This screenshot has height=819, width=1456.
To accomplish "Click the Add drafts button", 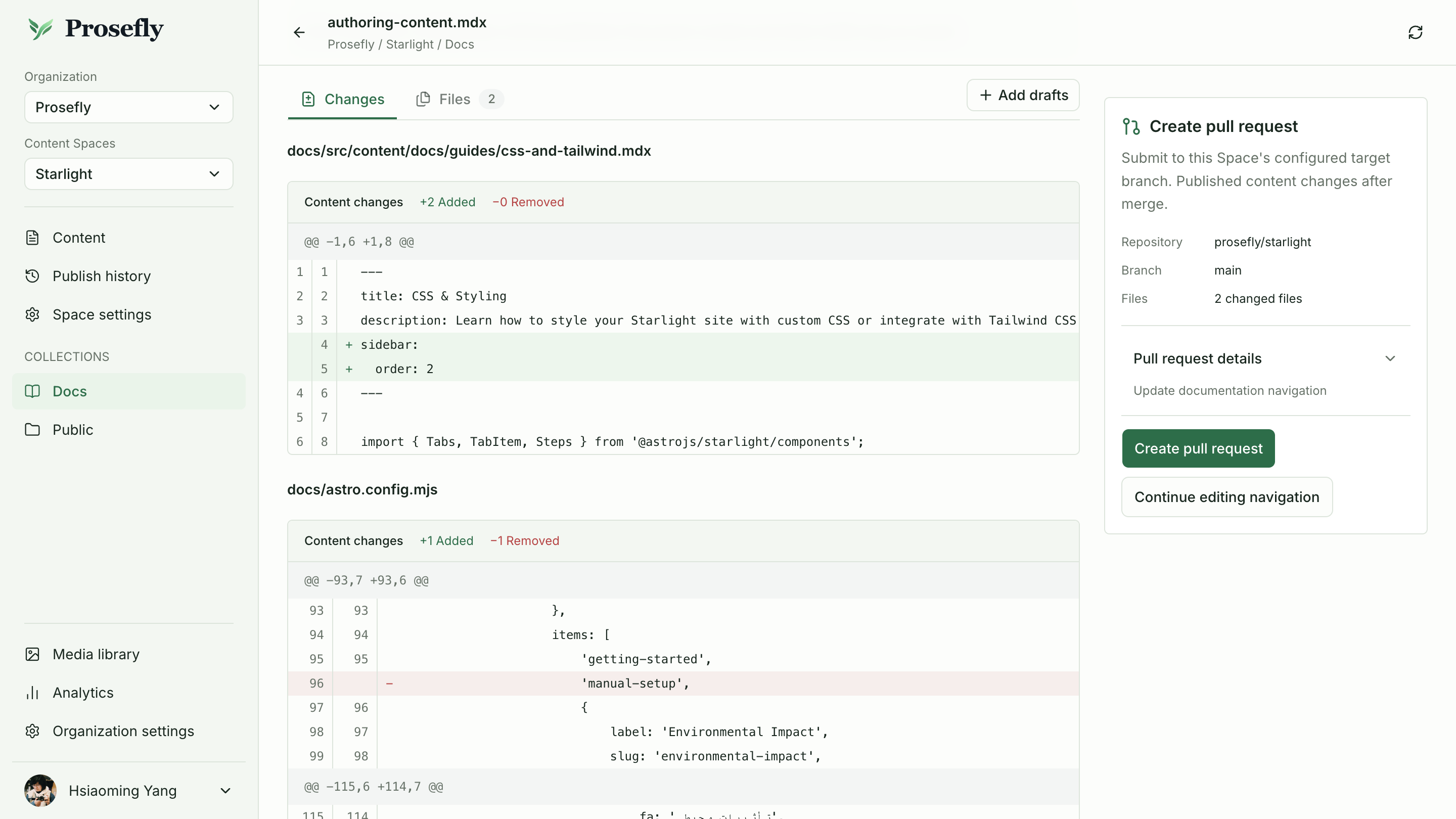I will (1023, 95).
